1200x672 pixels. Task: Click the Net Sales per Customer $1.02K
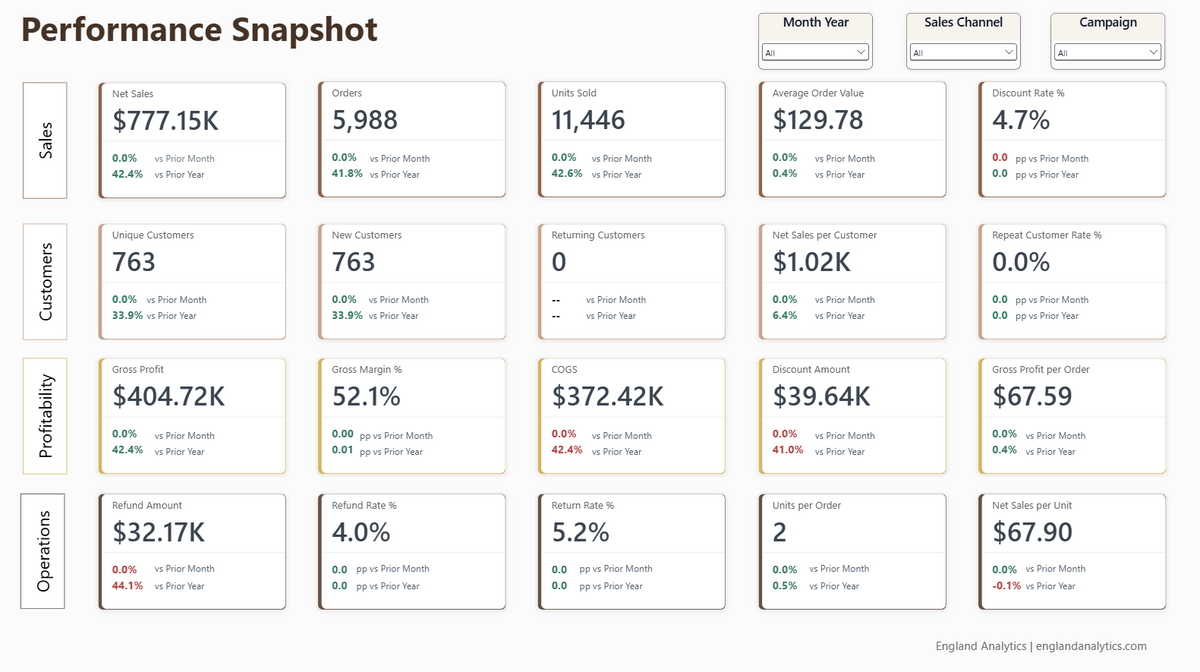(812, 262)
